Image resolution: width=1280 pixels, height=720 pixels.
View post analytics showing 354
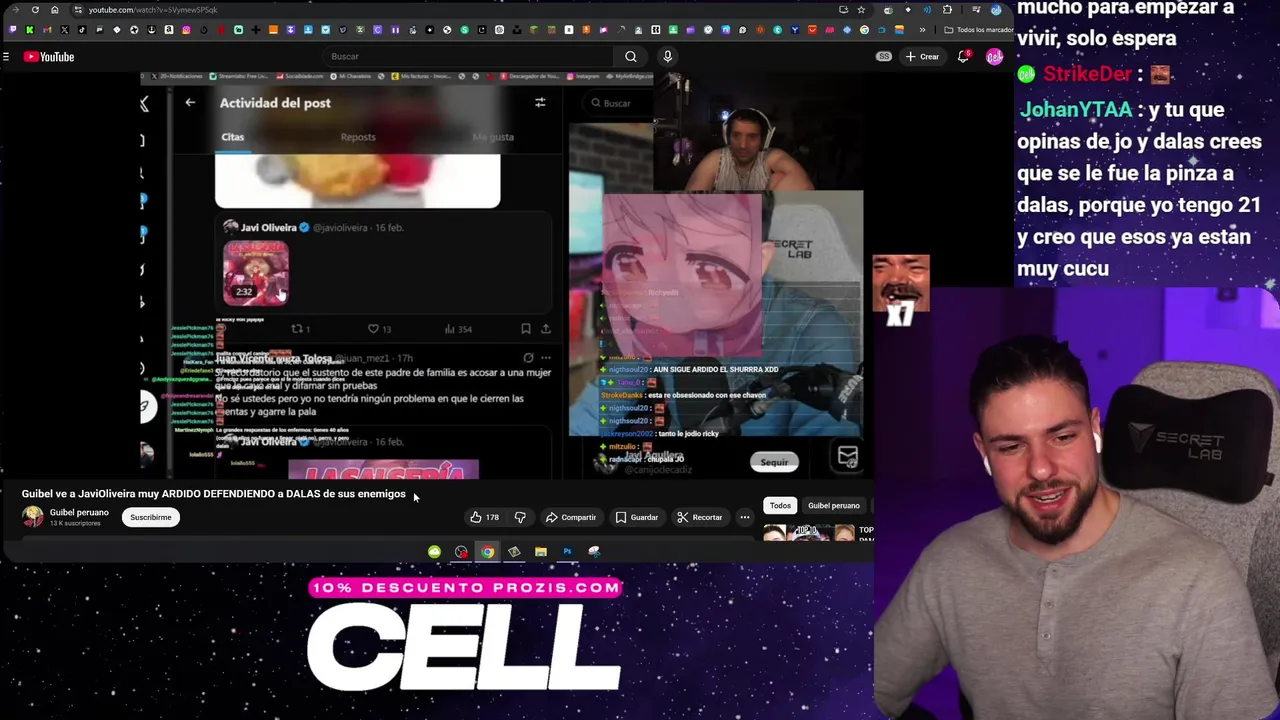point(457,329)
